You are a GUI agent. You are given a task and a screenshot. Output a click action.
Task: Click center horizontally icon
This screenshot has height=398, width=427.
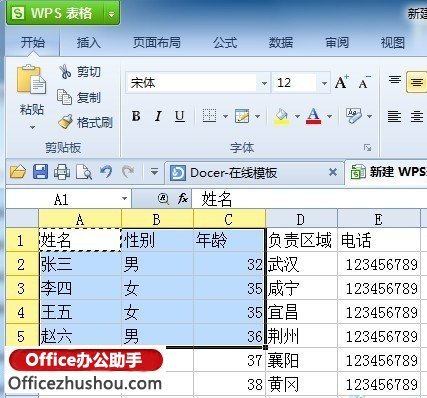coord(417,116)
